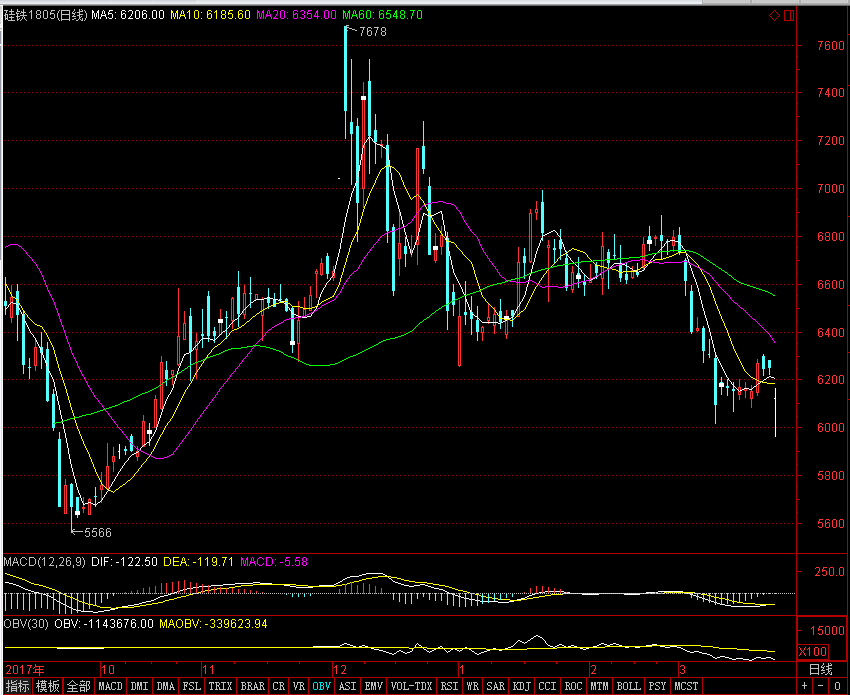The image size is (850, 695).
Task: Click the 硅铁1805(日线) chart title
Action: tap(45, 16)
